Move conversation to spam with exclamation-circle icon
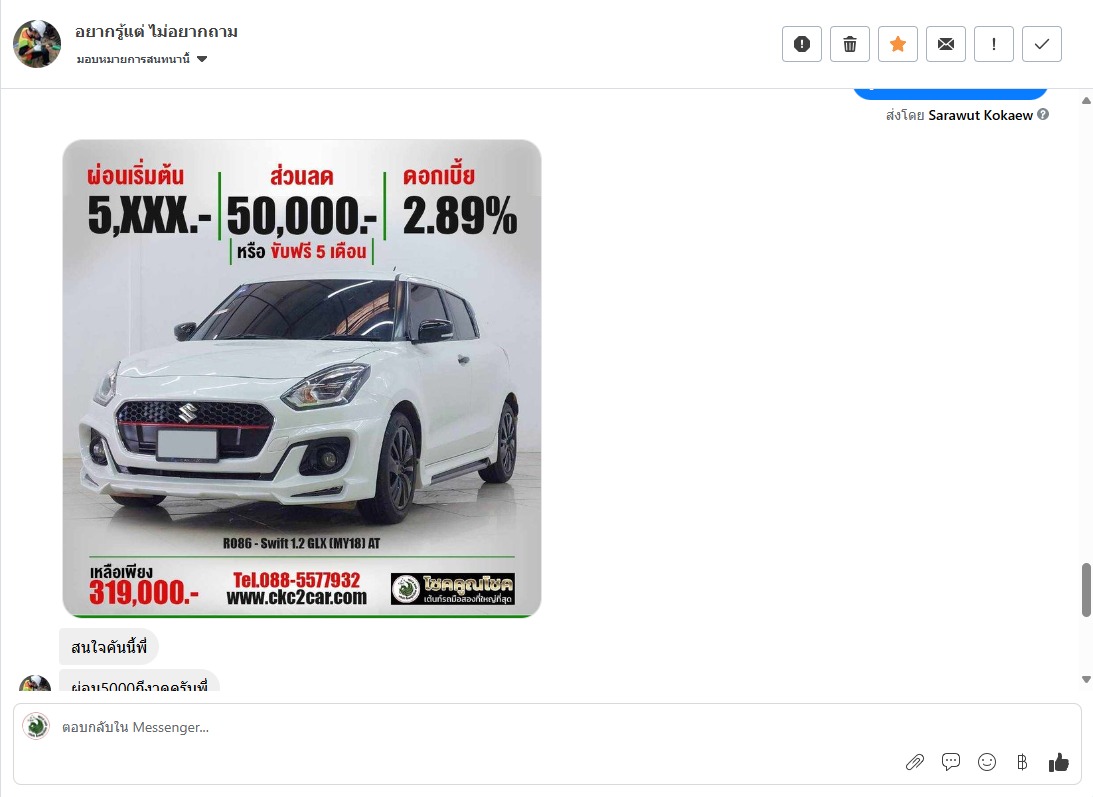 tap(802, 44)
